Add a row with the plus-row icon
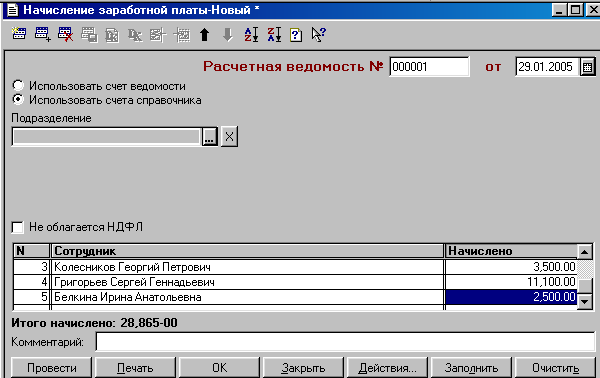 (x=42, y=34)
